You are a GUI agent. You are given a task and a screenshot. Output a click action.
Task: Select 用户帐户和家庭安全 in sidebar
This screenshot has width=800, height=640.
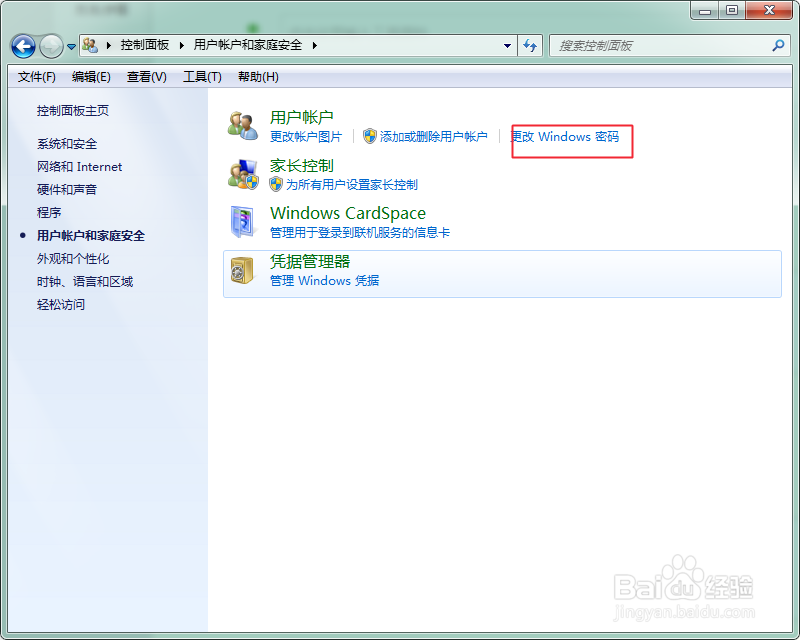[91, 236]
